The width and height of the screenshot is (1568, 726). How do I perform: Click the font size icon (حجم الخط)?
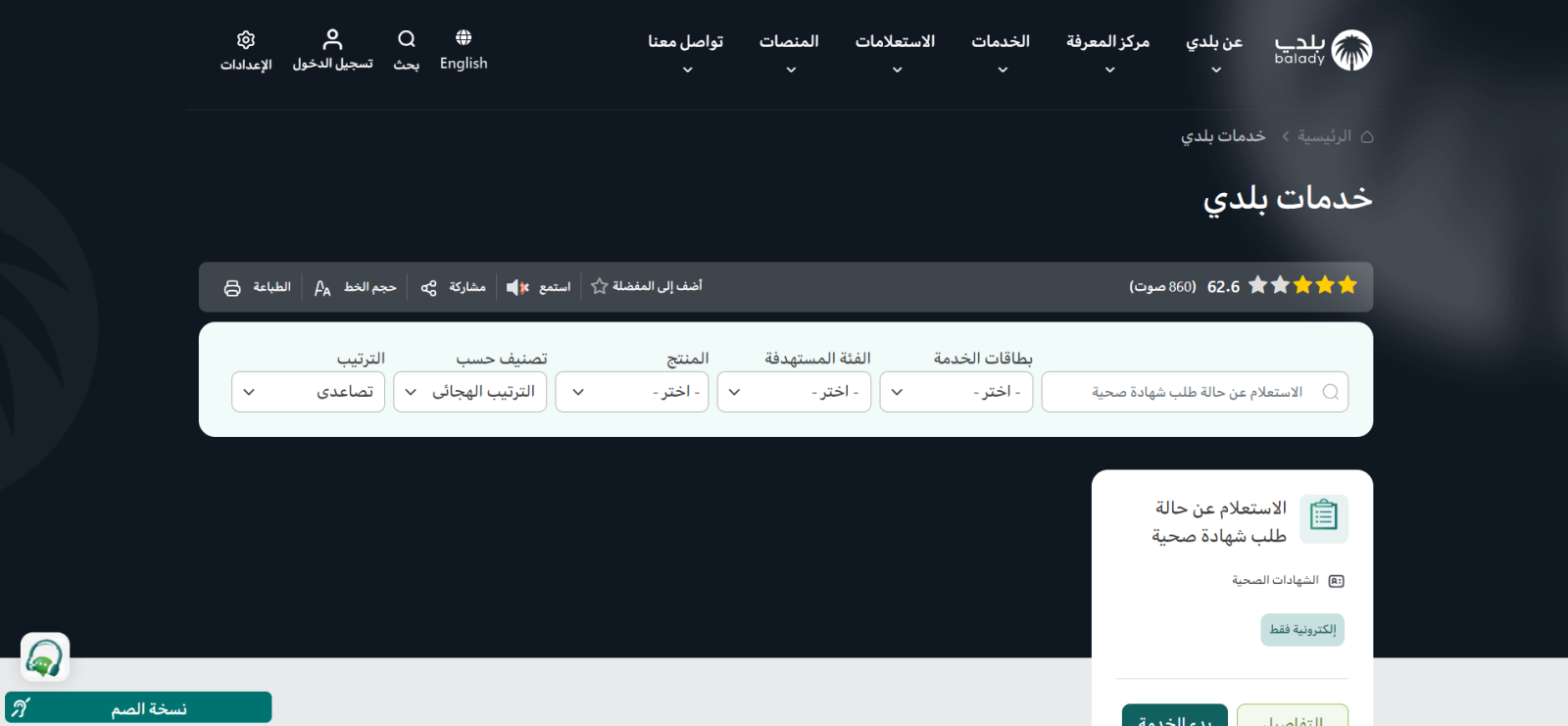(322, 288)
